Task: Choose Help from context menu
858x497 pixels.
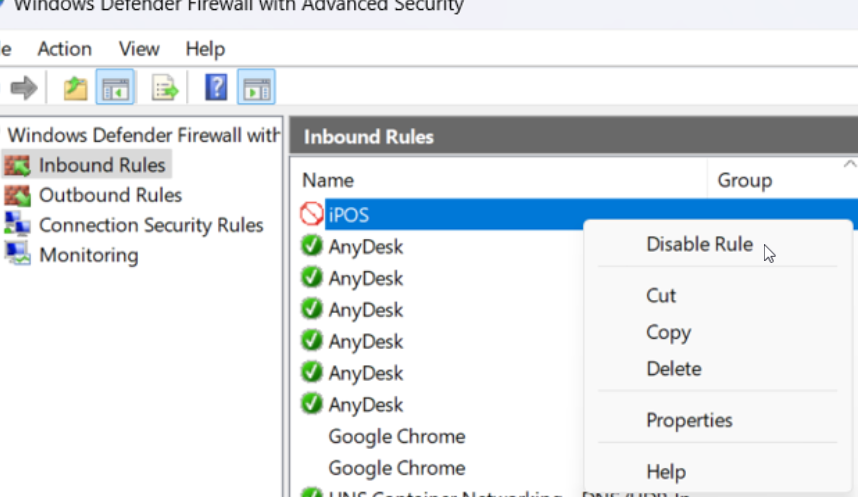Action: [x=666, y=472]
